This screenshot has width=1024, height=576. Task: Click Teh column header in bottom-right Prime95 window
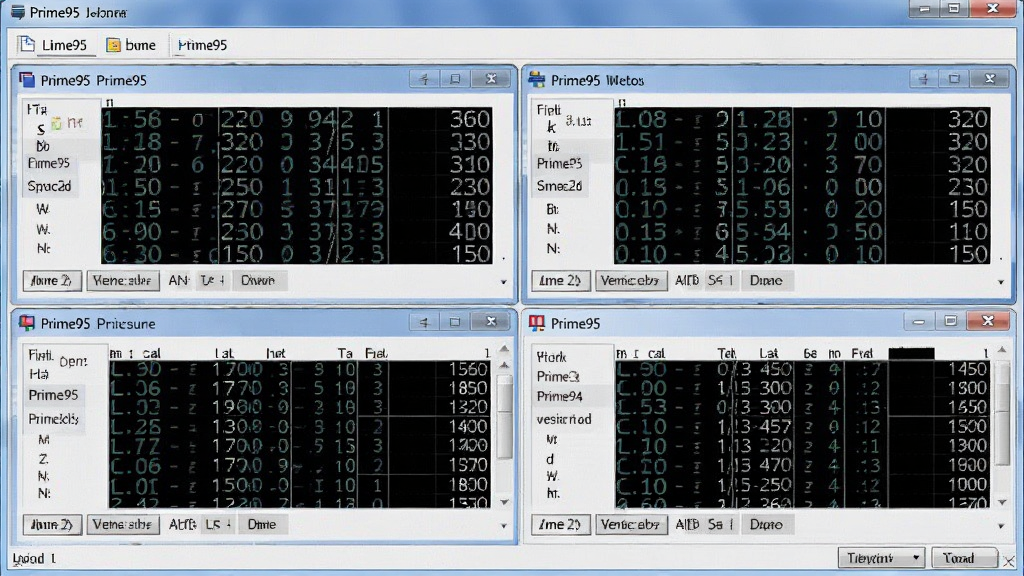726,353
